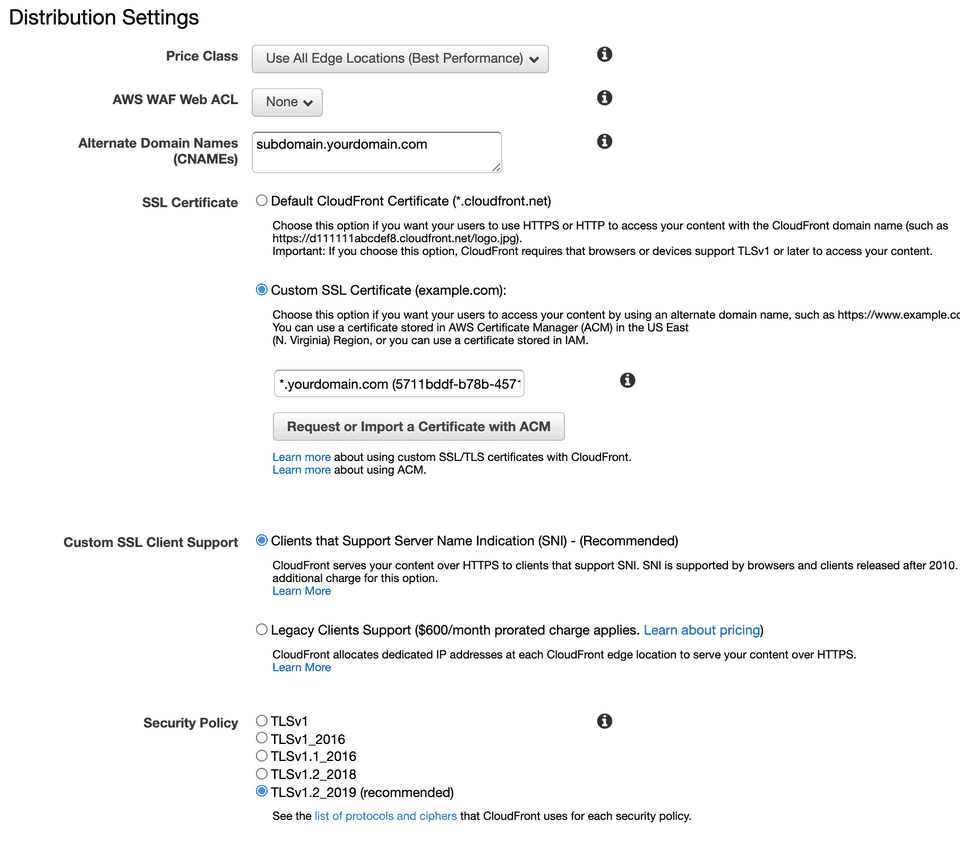This screenshot has width=960, height=855.
Task: Select Custom SSL Certificate radio button
Action: (x=262, y=290)
